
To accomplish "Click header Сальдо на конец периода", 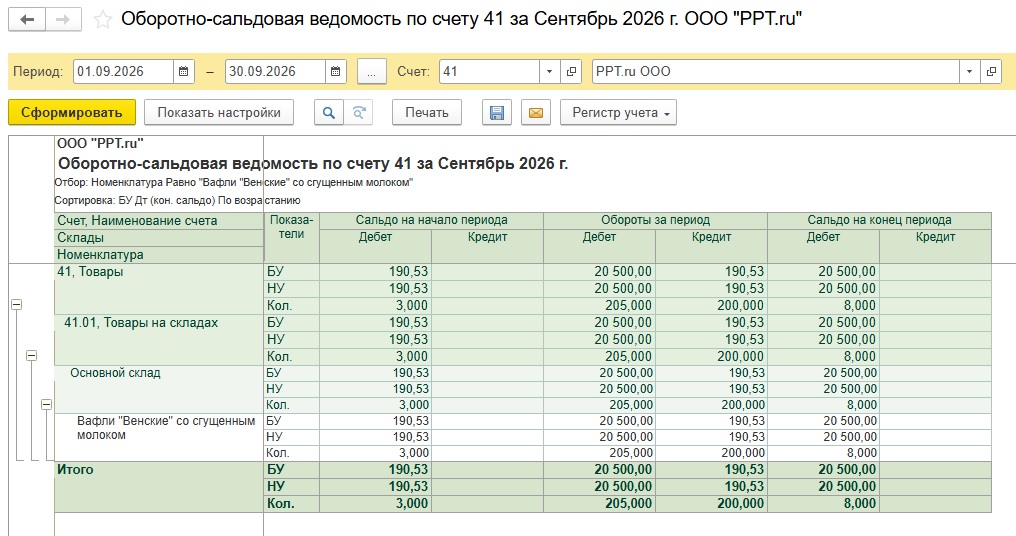I will coord(879,220).
